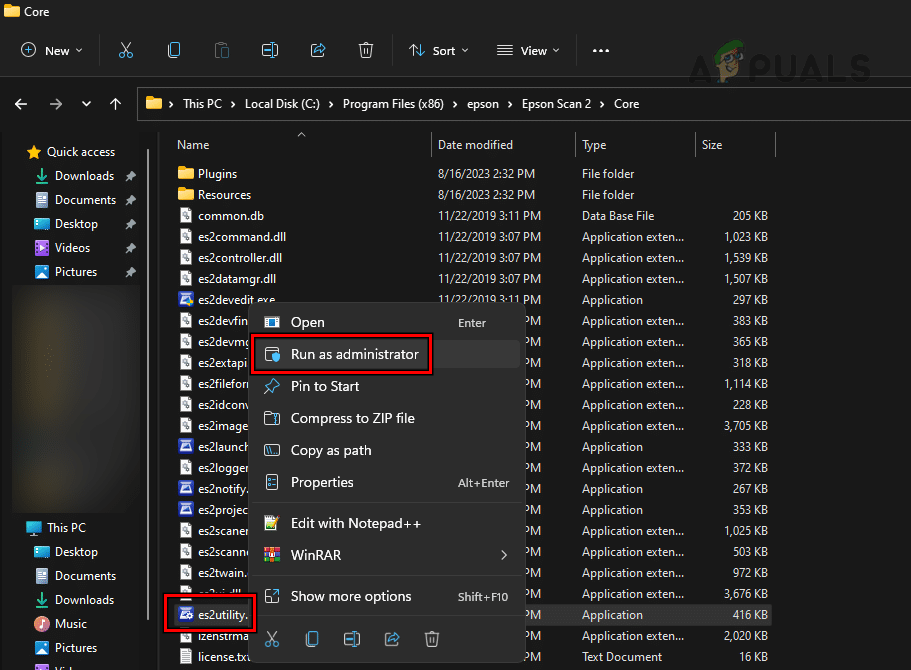Click the Back arrow navigation button
911x670 pixels.
[22, 104]
